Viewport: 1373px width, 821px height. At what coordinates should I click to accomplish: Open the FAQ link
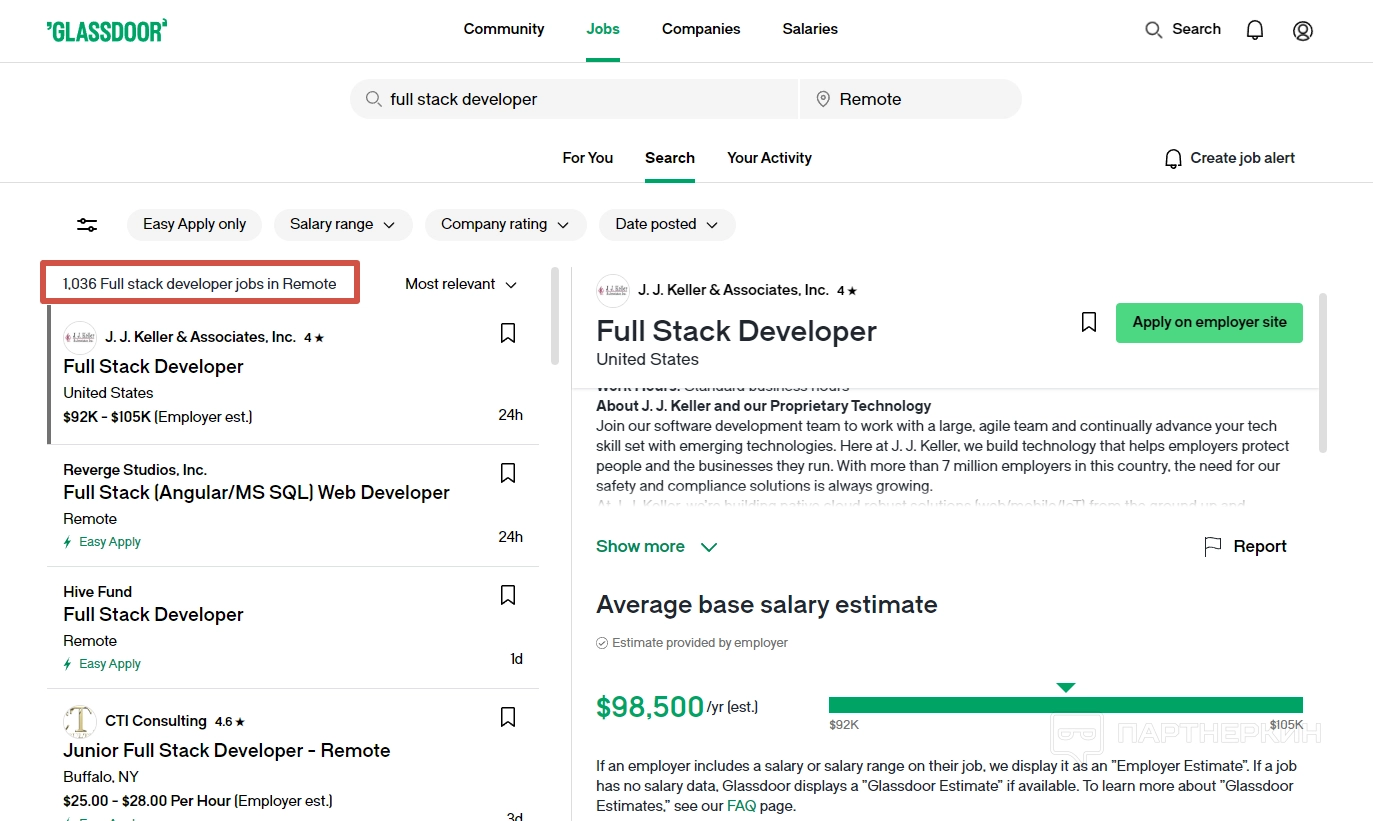[x=741, y=805]
